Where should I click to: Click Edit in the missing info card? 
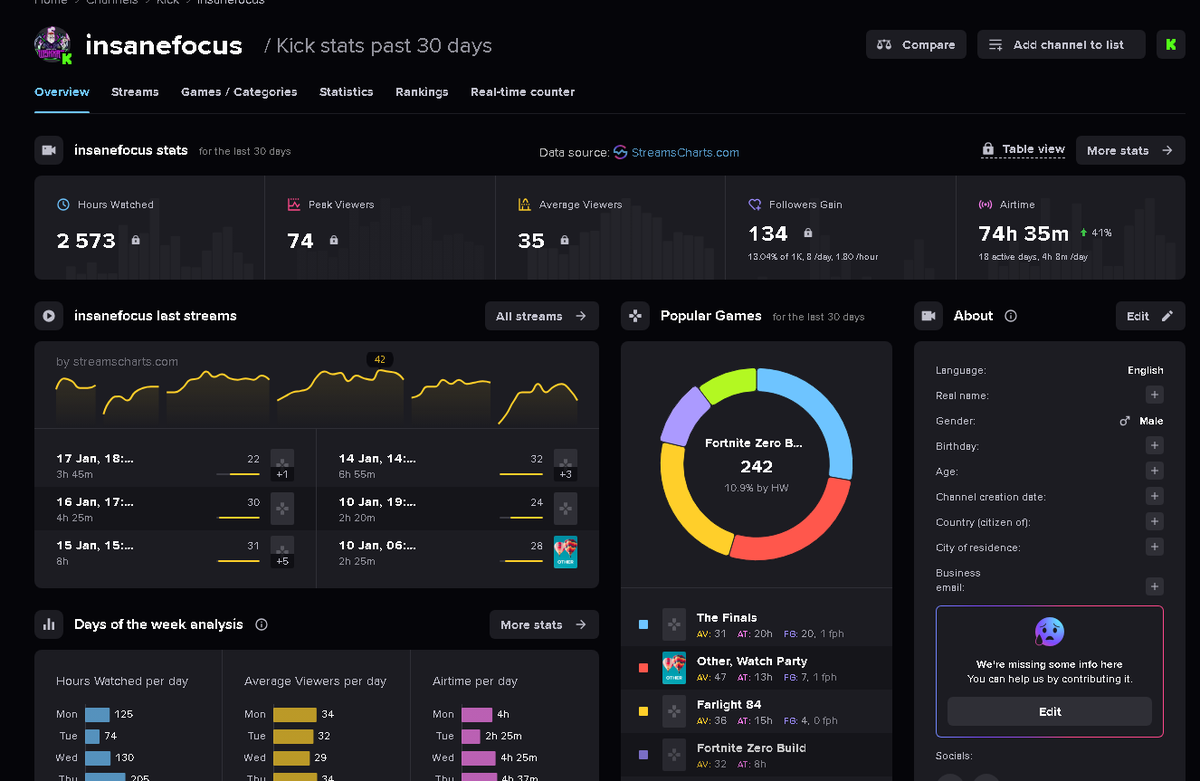click(x=1049, y=712)
